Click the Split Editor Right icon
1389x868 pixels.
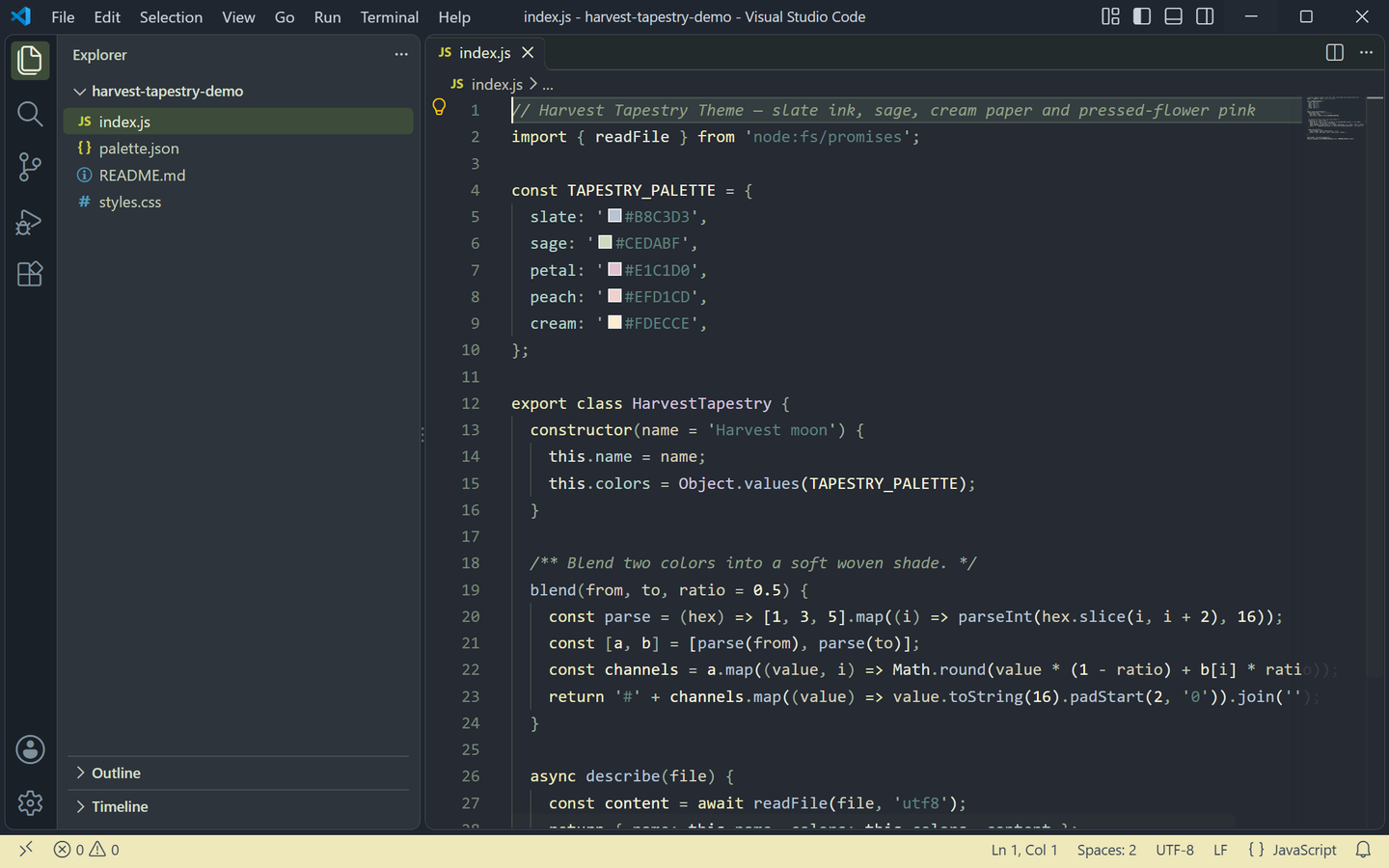click(1335, 53)
